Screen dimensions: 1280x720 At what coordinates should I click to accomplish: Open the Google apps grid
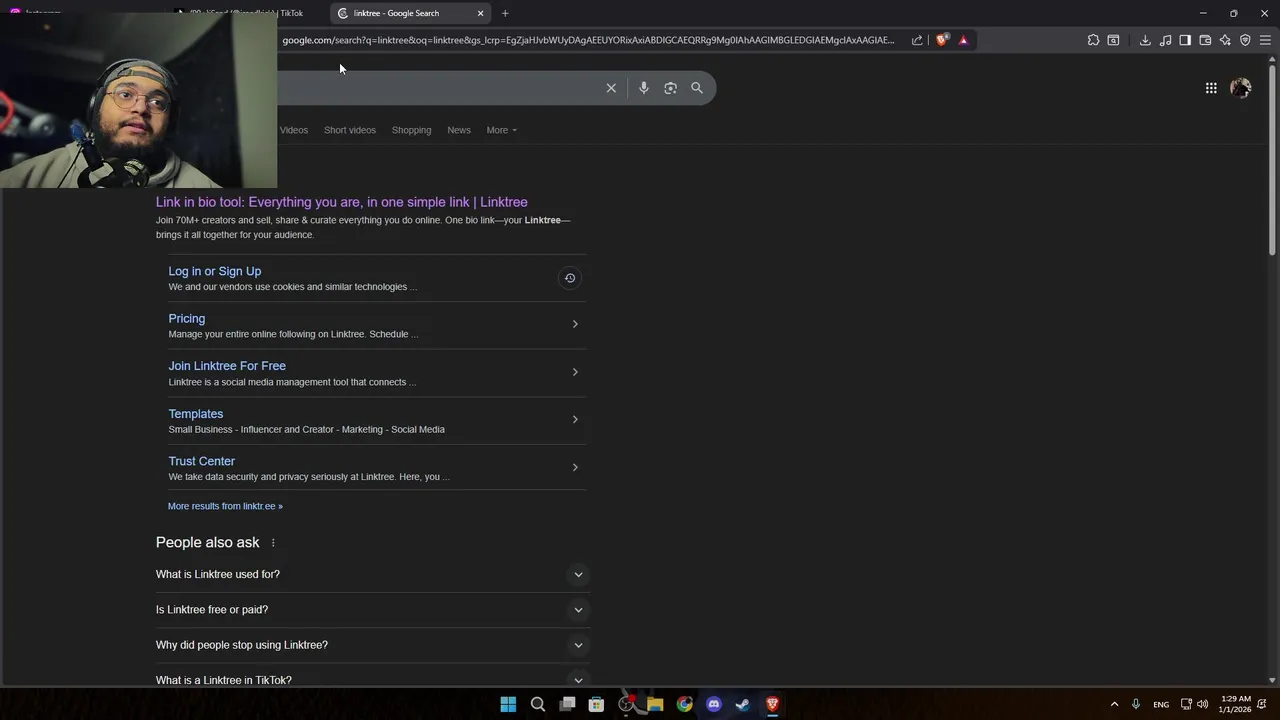pyautogui.click(x=1211, y=88)
